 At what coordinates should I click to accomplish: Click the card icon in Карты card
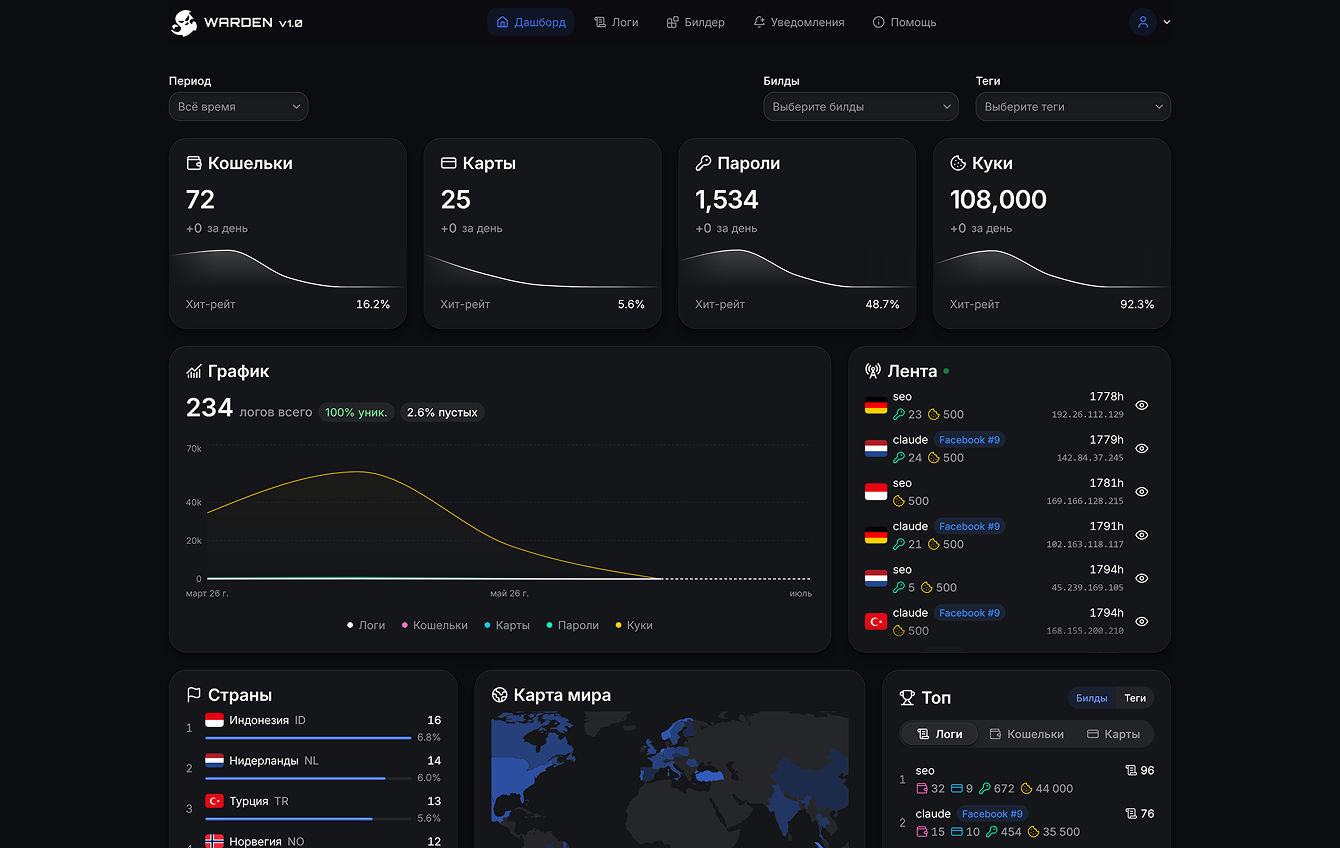[x=449, y=163]
